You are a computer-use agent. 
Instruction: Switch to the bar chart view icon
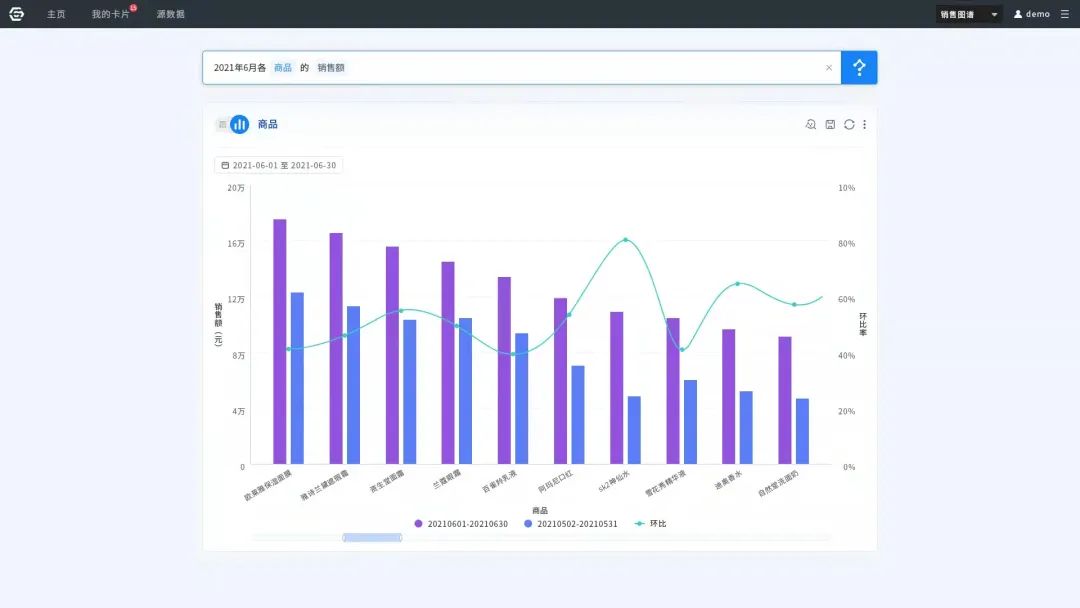click(x=239, y=124)
